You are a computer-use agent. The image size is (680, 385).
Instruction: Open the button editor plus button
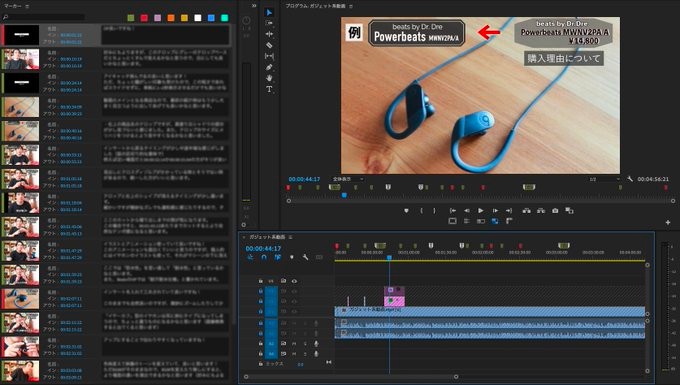coord(668,222)
